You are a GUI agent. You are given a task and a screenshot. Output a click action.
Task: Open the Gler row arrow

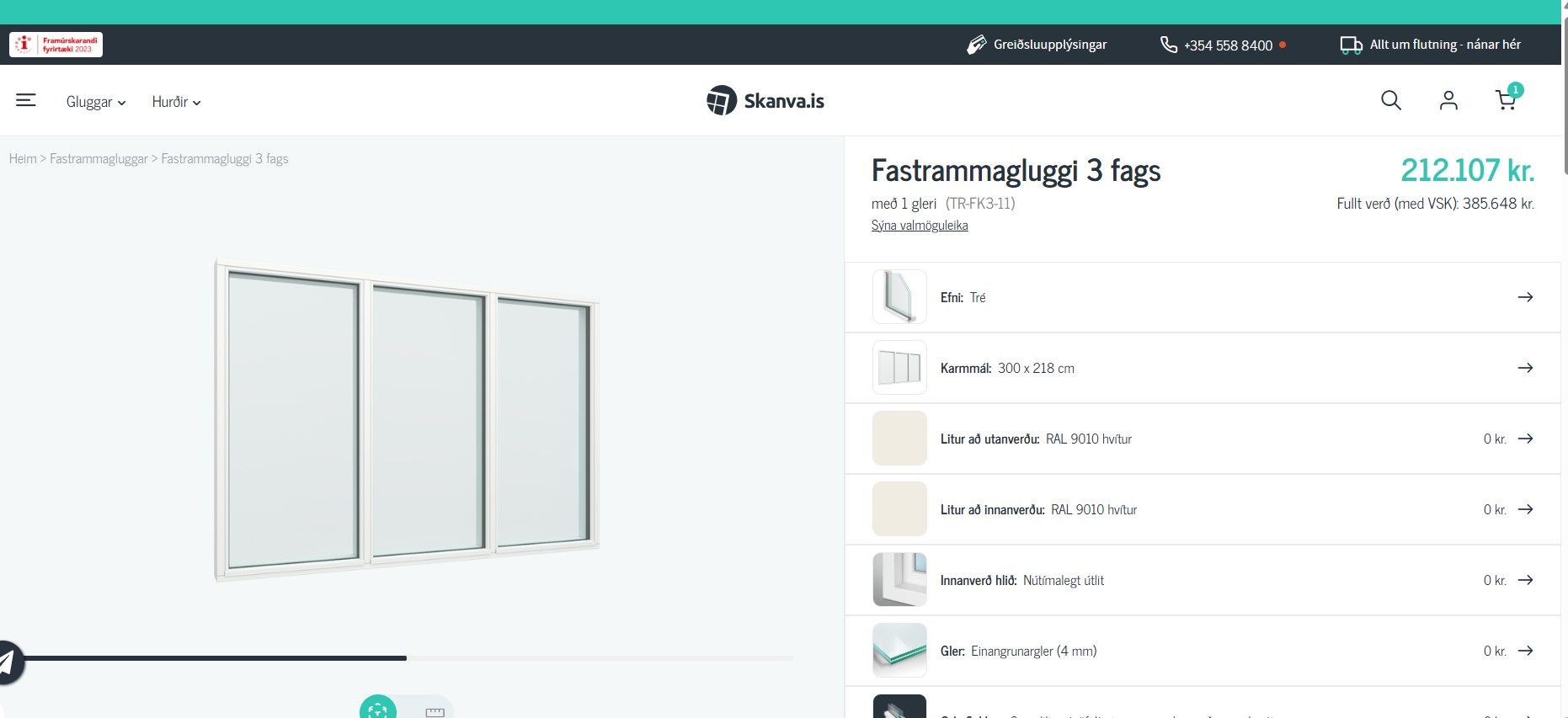coord(1525,651)
